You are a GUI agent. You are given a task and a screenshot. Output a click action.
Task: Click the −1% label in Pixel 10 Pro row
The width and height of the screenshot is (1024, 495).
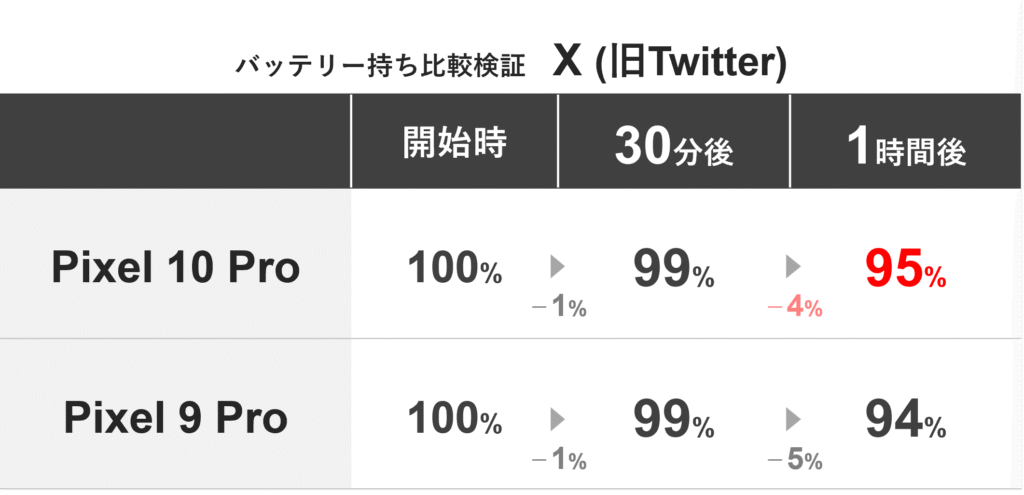pyautogui.click(x=558, y=309)
